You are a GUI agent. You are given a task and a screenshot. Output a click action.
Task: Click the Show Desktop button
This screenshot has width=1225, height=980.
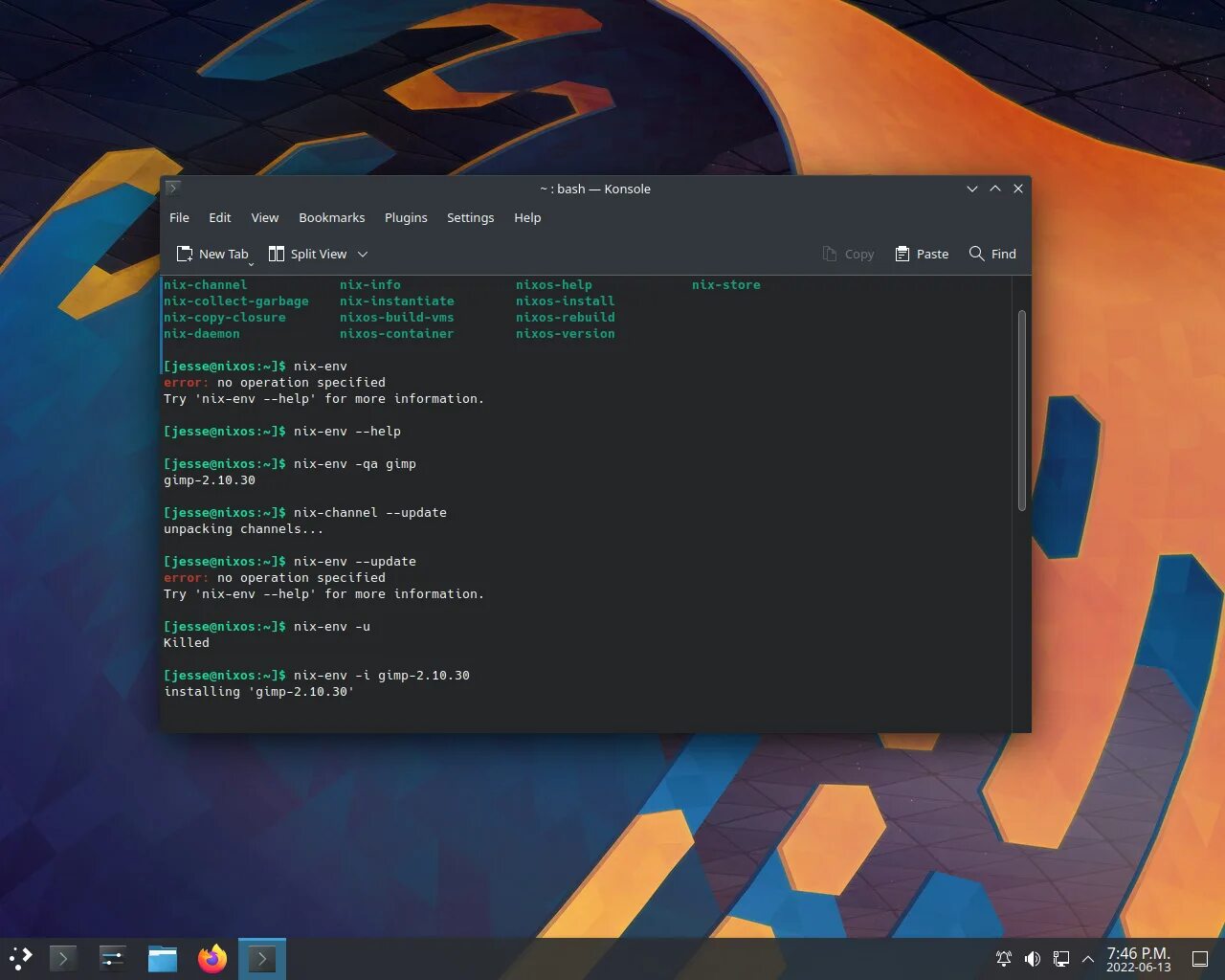pyautogui.click(x=1200, y=959)
